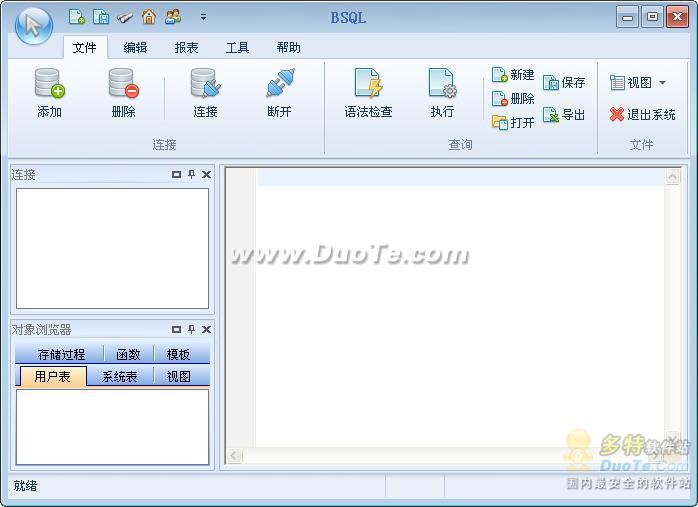
Task: Select the 系统表 tab
Action: click(x=120, y=377)
